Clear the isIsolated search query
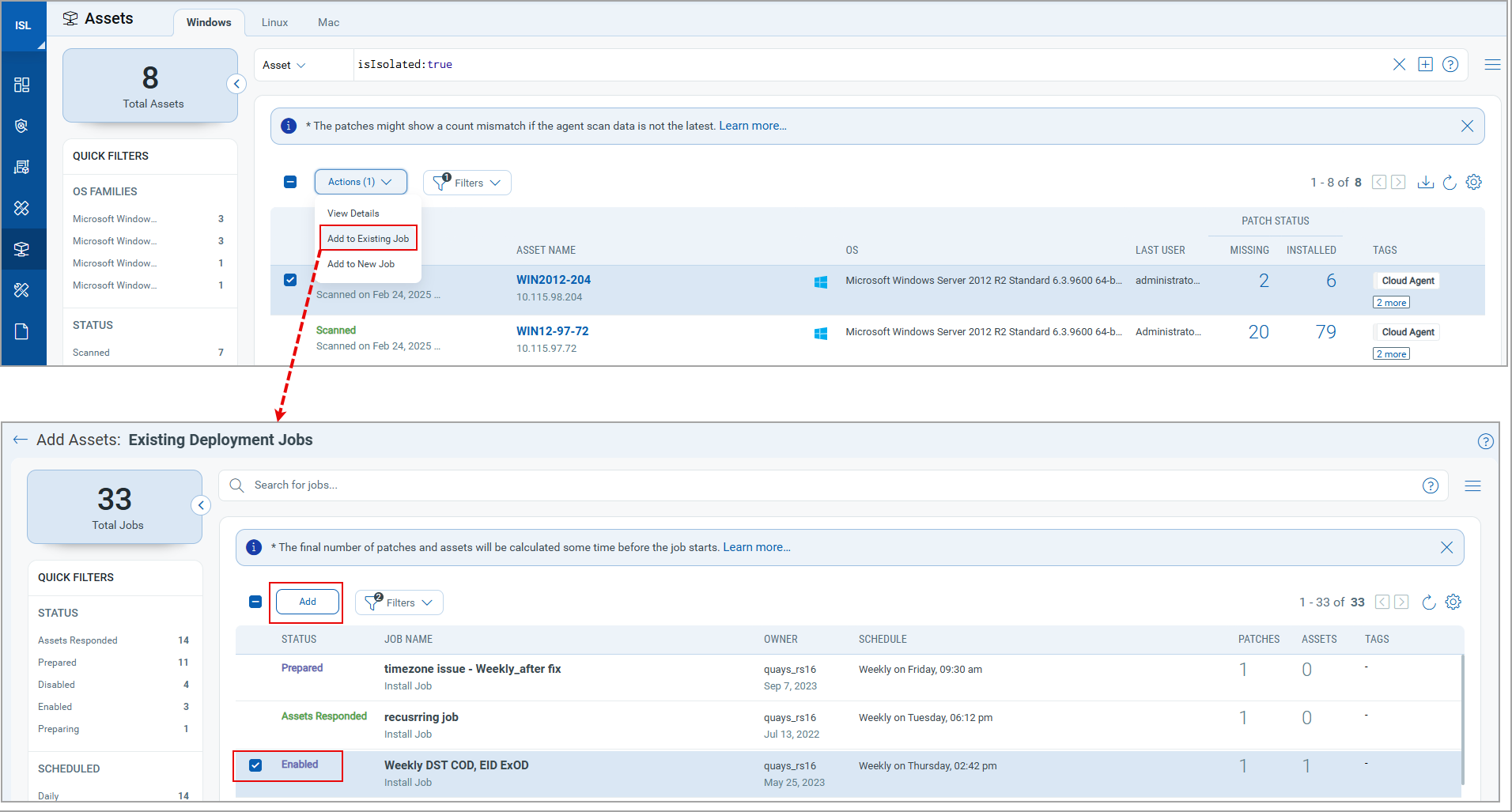The width and height of the screenshot is (1512, 812). pyautogui.click(x=1399, y=65)
